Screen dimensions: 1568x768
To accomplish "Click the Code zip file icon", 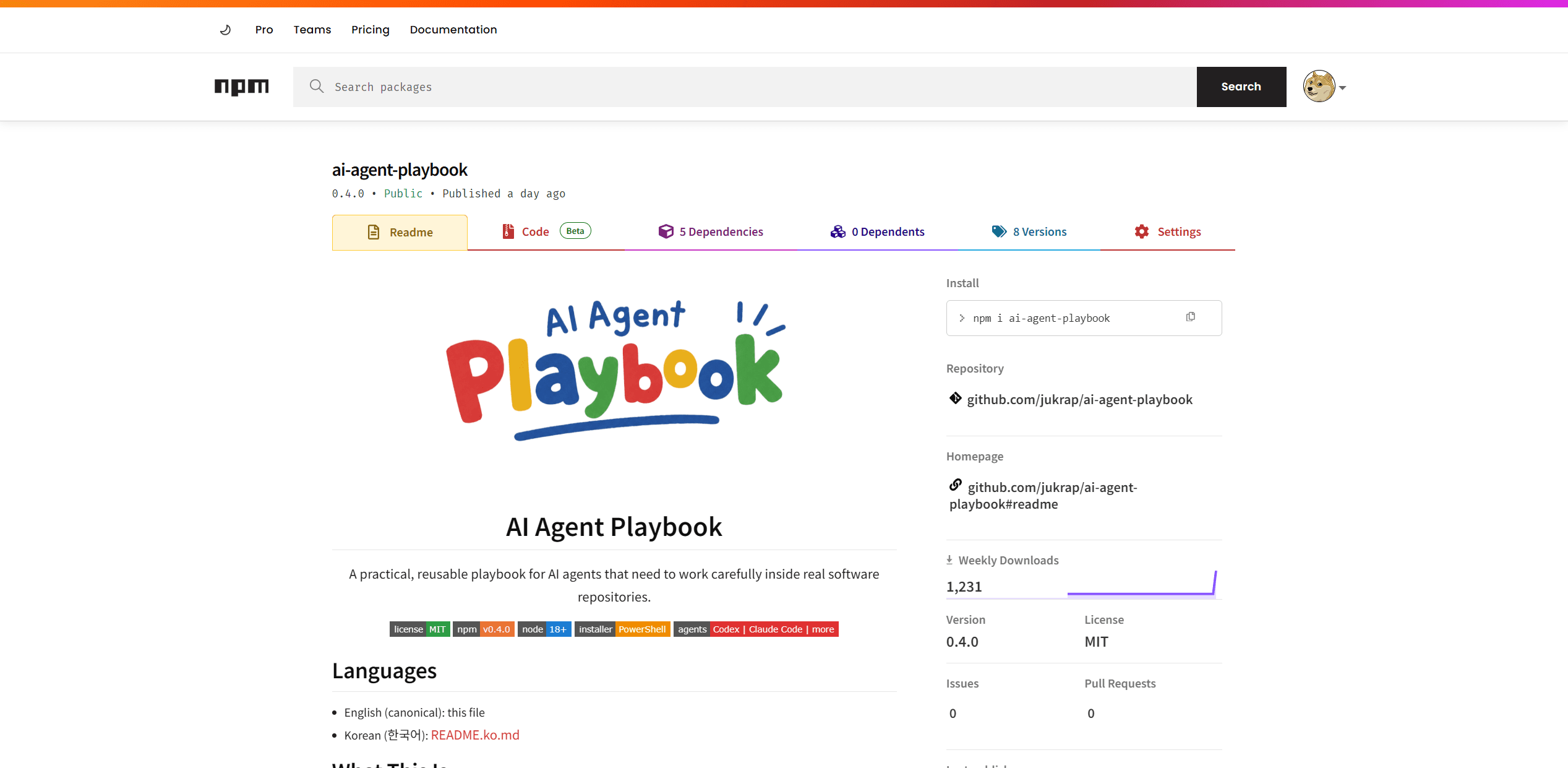I will (508, 231).
